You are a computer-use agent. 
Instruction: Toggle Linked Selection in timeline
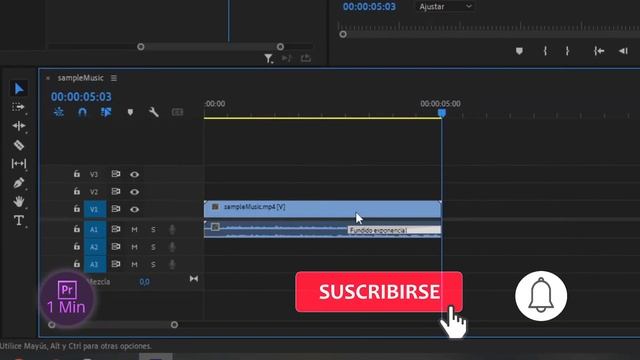tap(106, 112)
